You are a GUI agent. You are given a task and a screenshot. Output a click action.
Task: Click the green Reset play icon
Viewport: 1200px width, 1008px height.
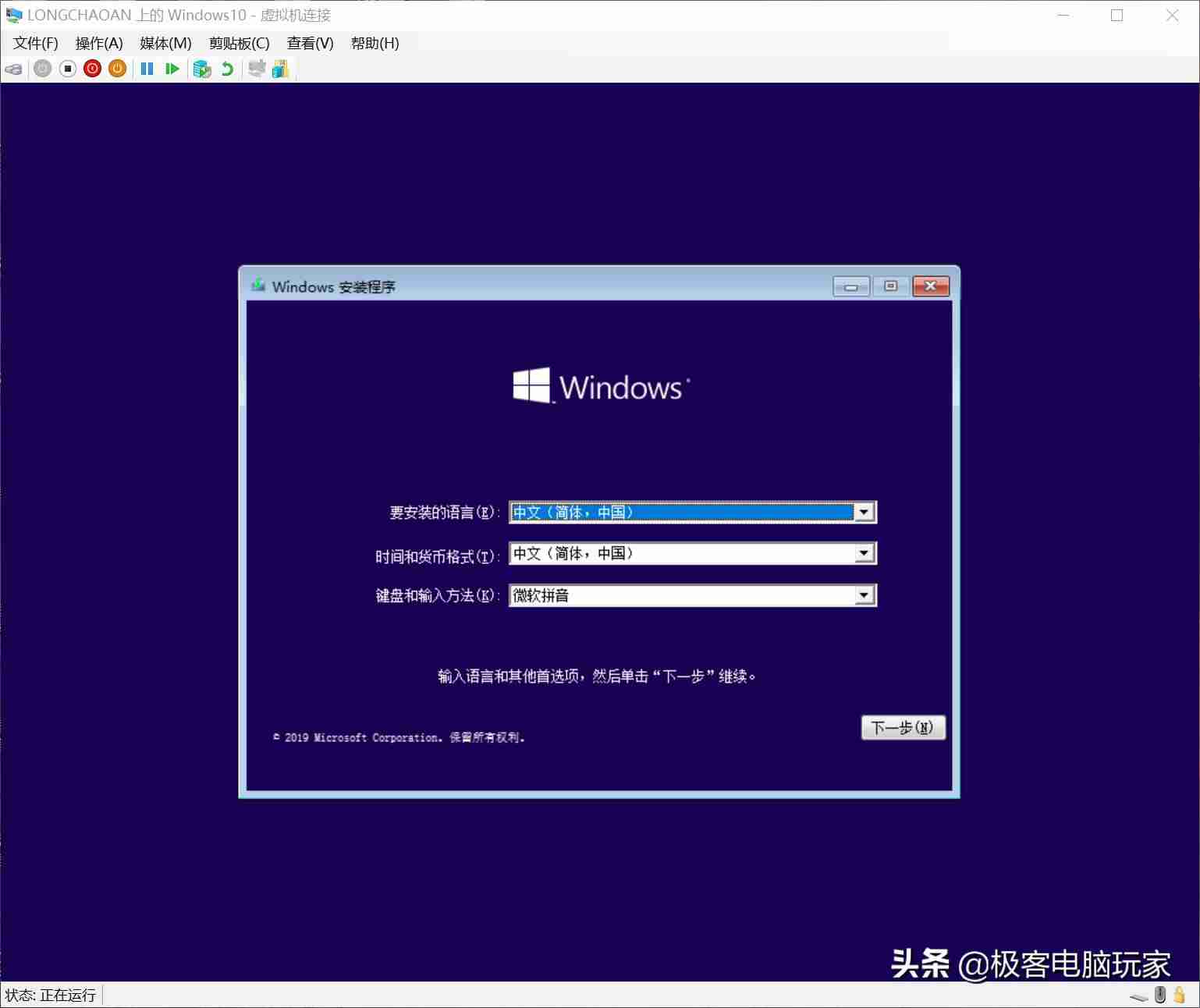(x=172, y=69)
